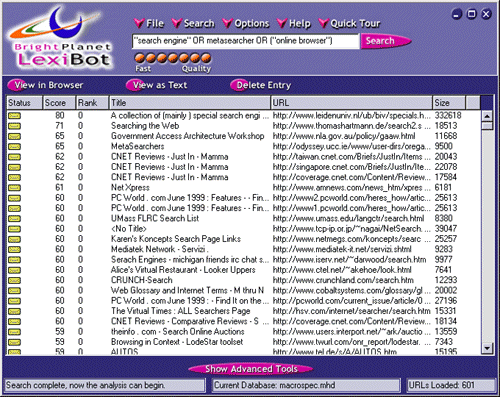Click the size value 332618

[448, 116]
